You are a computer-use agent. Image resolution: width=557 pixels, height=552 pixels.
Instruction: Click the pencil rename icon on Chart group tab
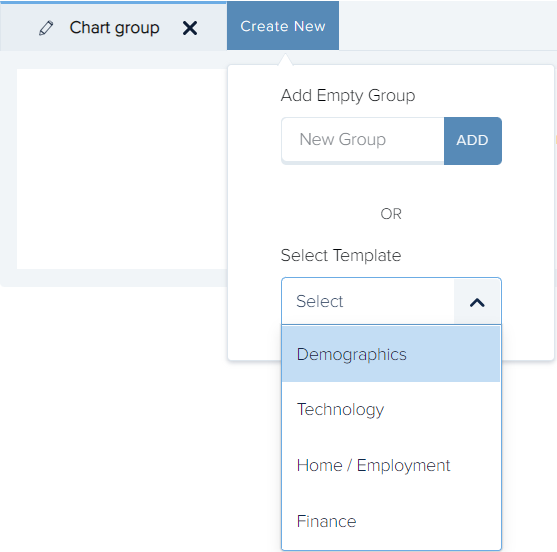click(46, 28)
